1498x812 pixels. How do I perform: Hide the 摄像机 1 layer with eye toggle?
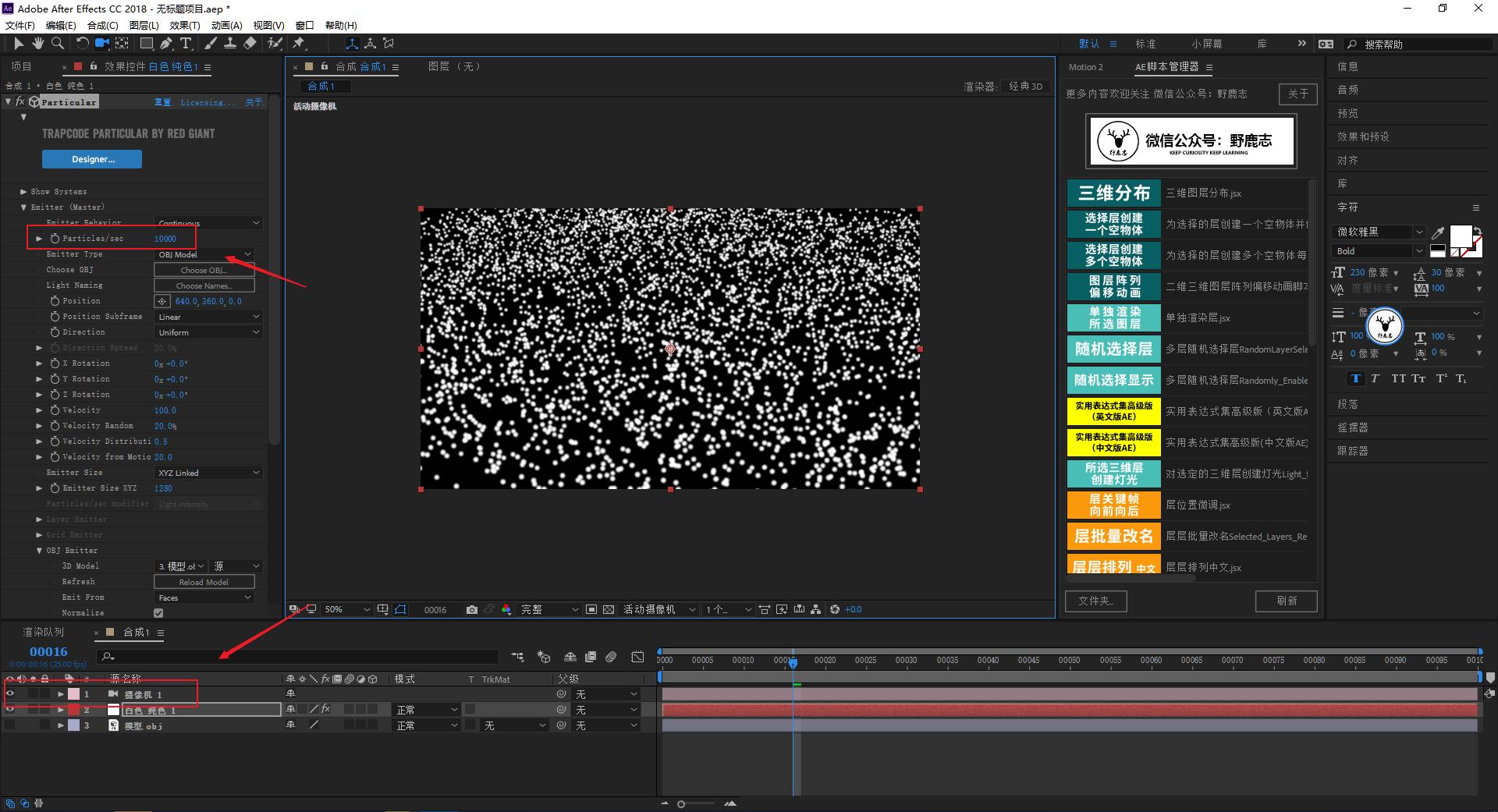(10, 693)
